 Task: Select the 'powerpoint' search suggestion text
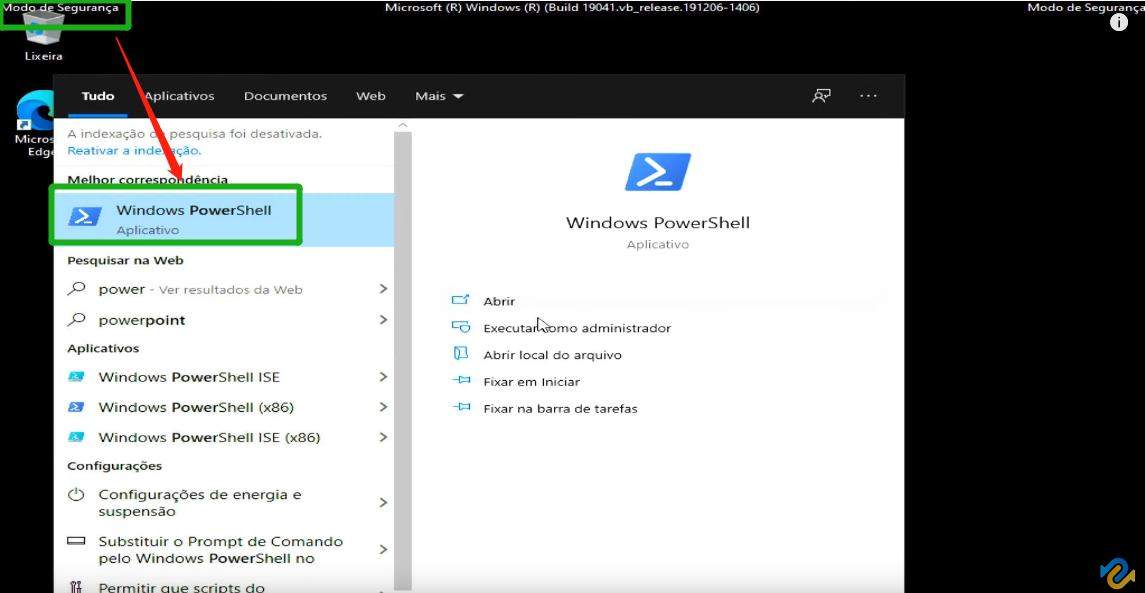point(142,320)
